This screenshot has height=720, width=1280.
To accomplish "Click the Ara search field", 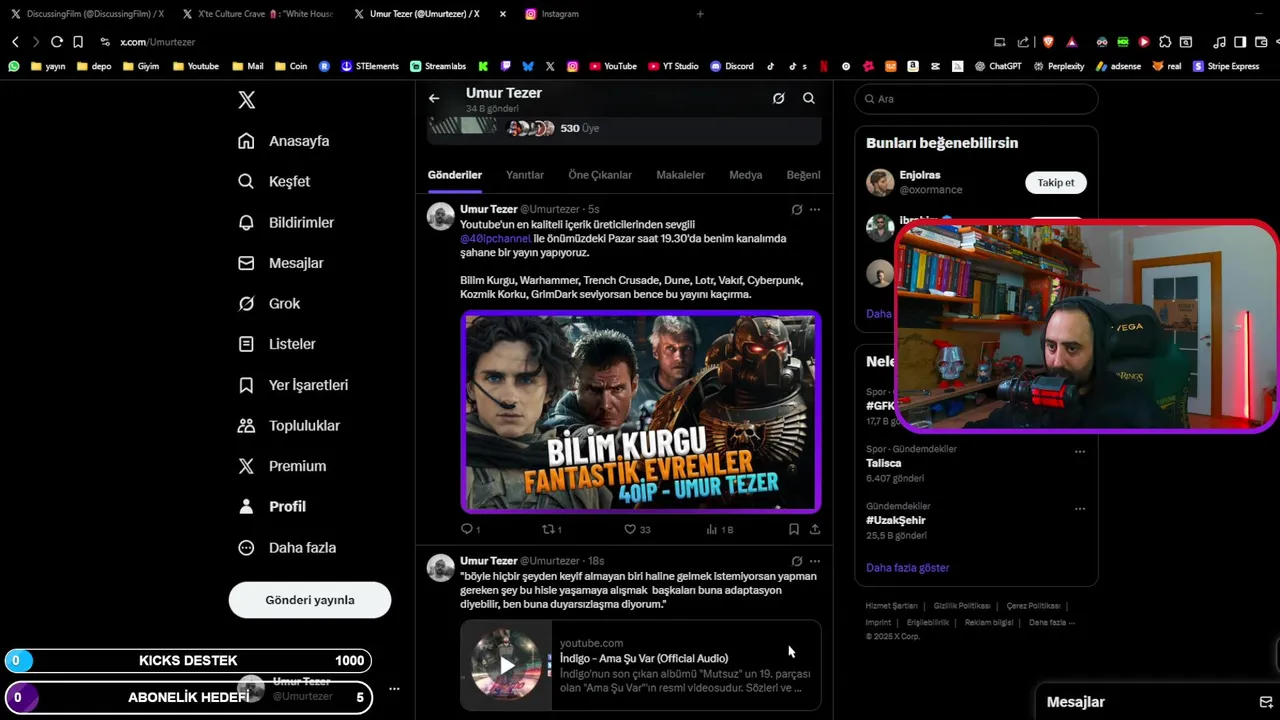I will tap(976, 99).
